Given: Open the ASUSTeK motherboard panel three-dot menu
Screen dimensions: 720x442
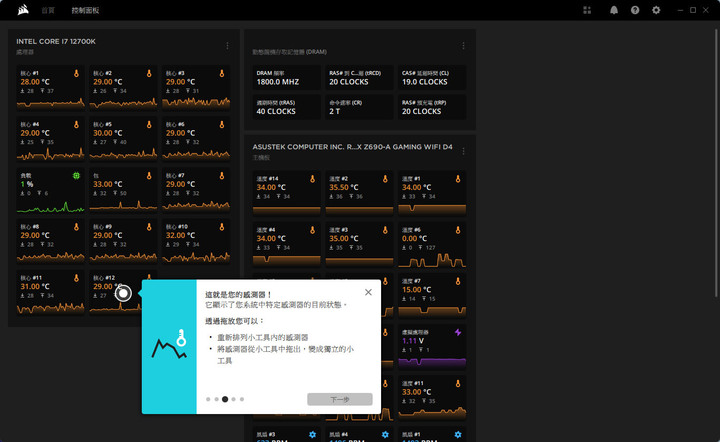Looking at the screenshot, I should [463, 151].
